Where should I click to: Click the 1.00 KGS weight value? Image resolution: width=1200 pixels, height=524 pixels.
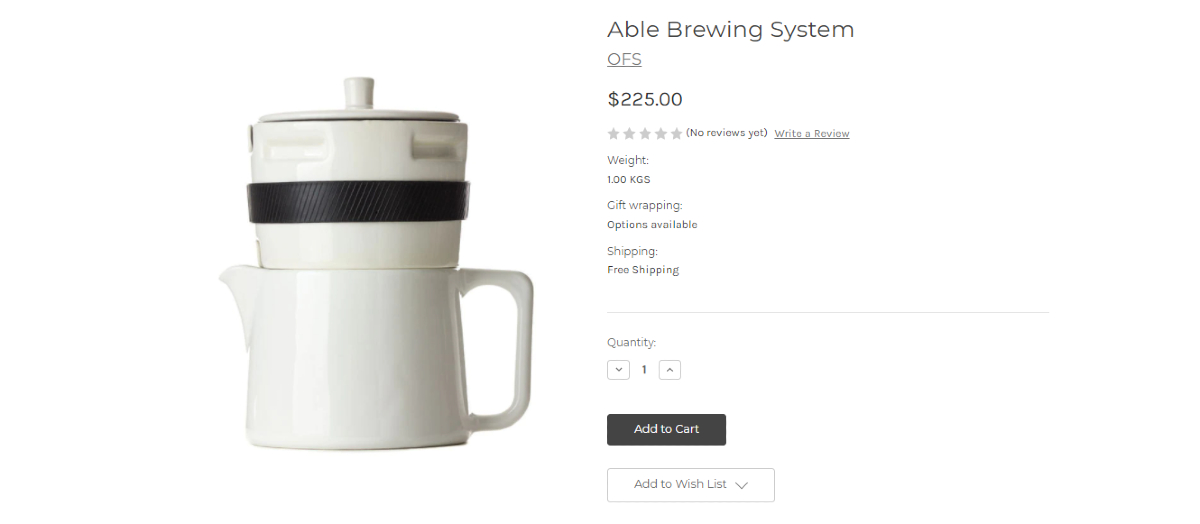pos(628,180)
